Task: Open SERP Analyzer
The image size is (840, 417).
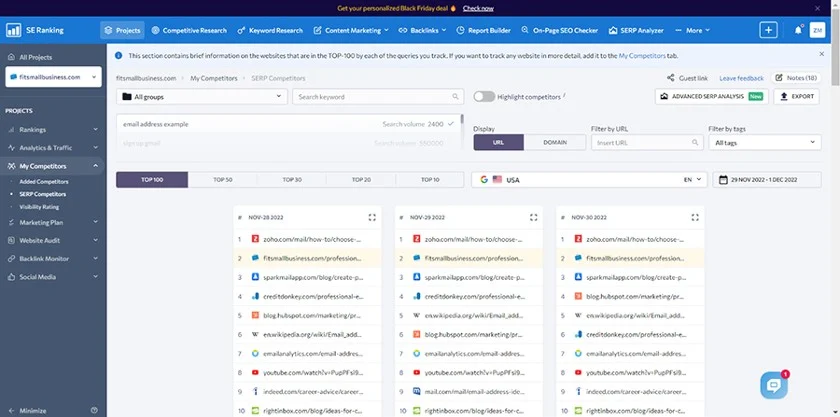Action: tap(636, 31)
